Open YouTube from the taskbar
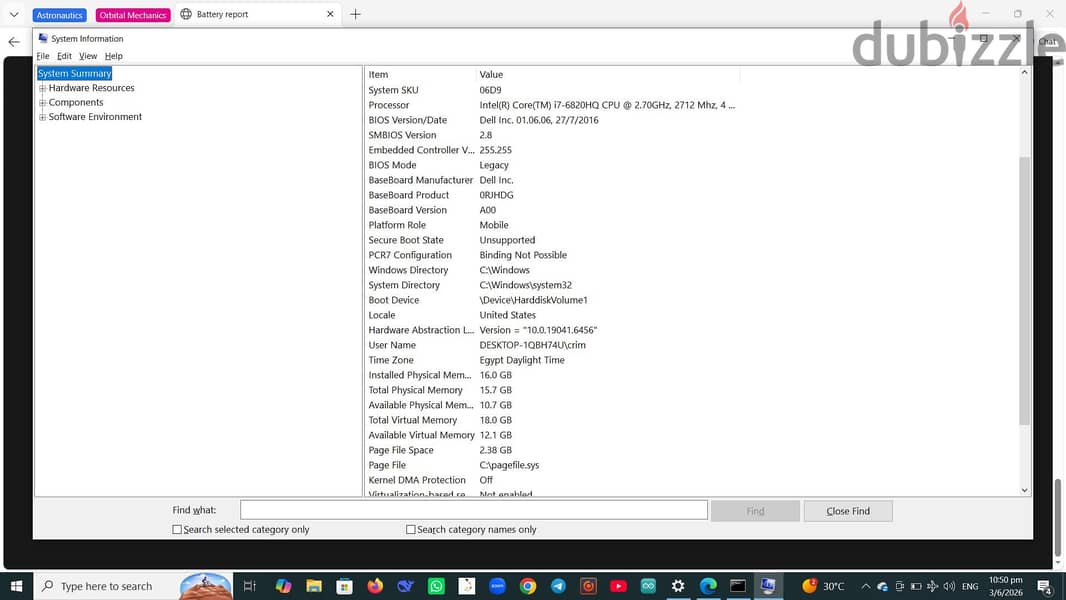Viewport: 1066px width, 600px height. click(x=618, y=586)
